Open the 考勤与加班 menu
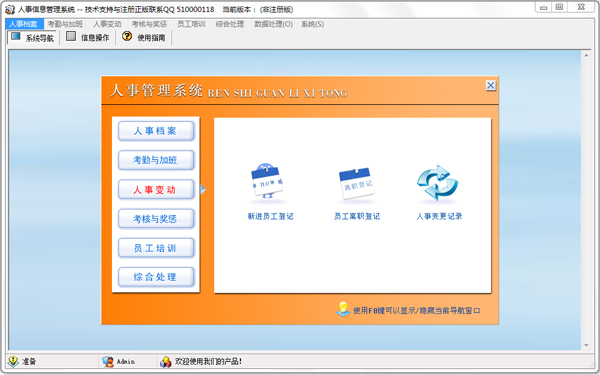Image resolution: width=600 pixels, height=375 pixels. click(x=65, y=24)
